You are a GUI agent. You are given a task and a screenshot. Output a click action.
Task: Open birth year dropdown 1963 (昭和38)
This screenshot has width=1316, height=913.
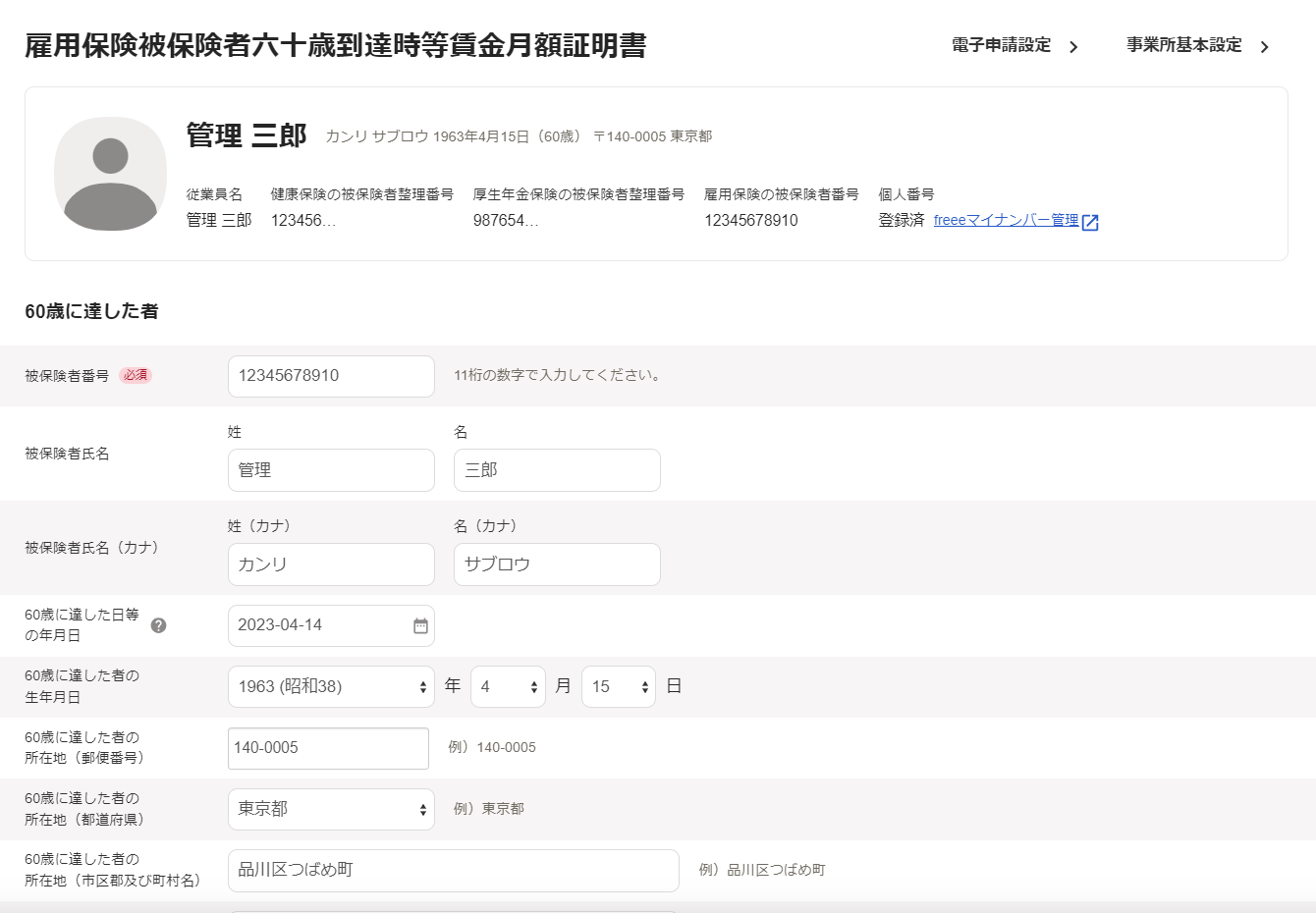click(x=331, y=686)
